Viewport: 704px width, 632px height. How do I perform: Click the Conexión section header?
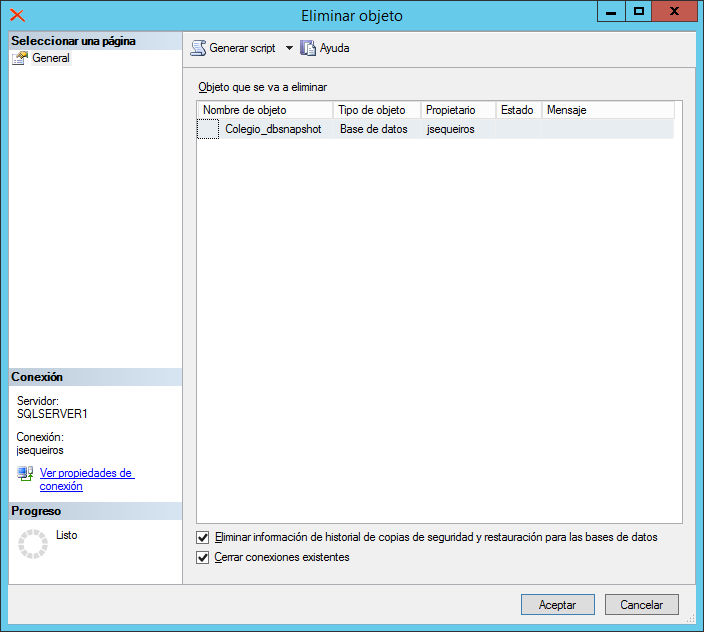(95, 377)
